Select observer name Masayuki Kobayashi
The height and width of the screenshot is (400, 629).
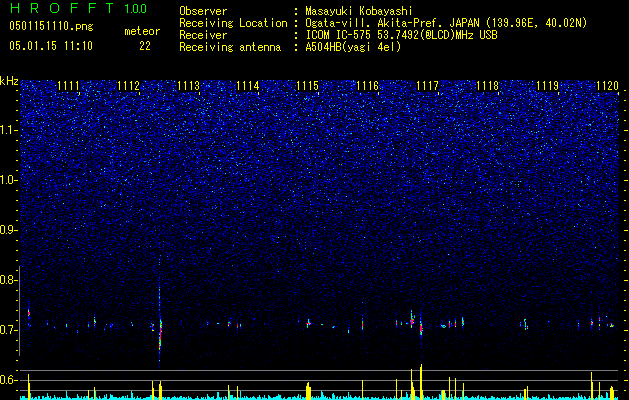coord(359,11)
